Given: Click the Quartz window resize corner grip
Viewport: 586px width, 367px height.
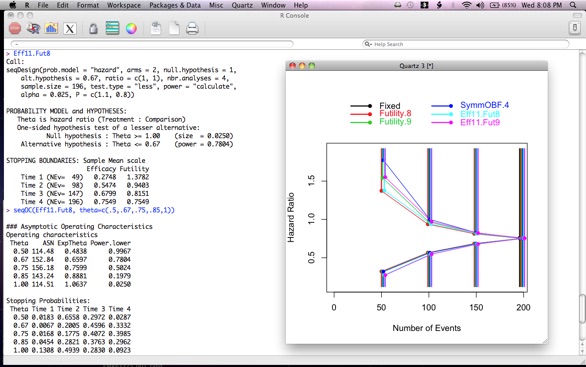Looking at the screenshot, I should pyautogui.click(x=545, y=341).
